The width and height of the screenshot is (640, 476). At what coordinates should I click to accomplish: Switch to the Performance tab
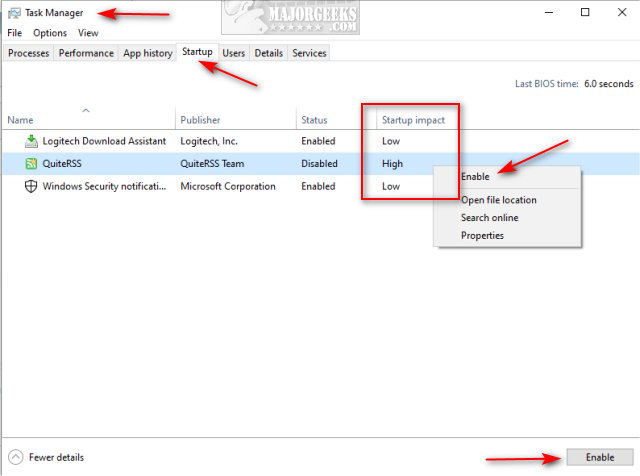click(x=86, y=53)
